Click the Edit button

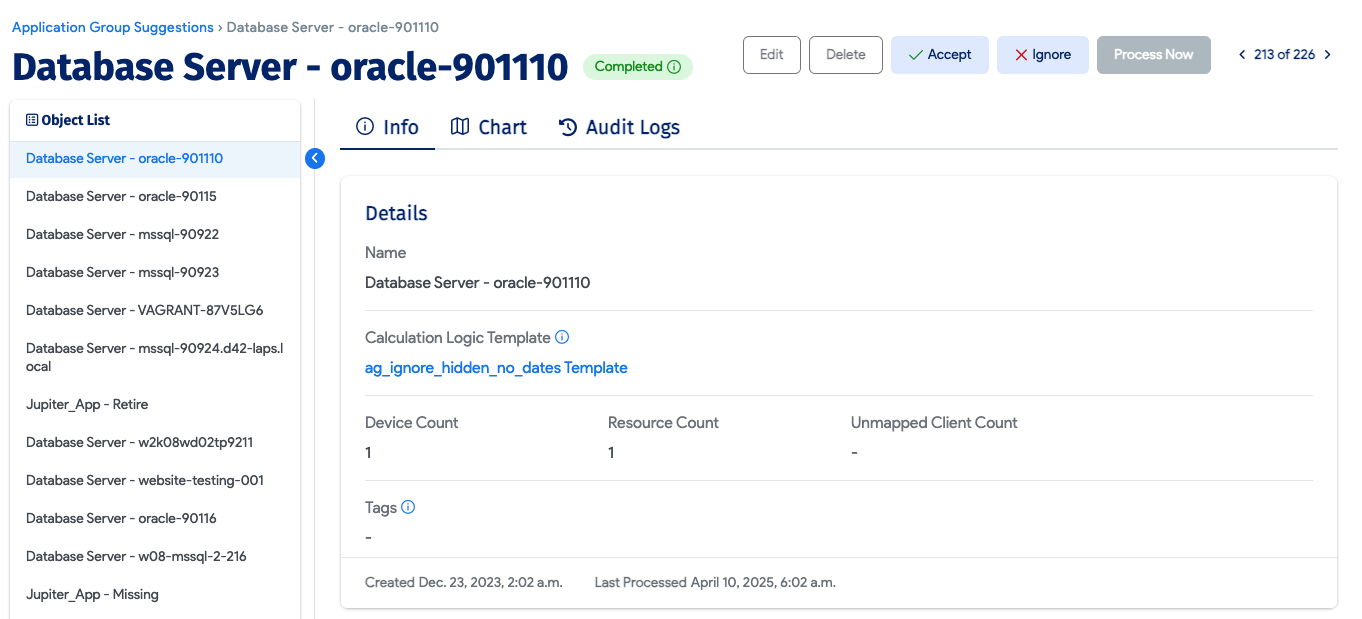771,55
